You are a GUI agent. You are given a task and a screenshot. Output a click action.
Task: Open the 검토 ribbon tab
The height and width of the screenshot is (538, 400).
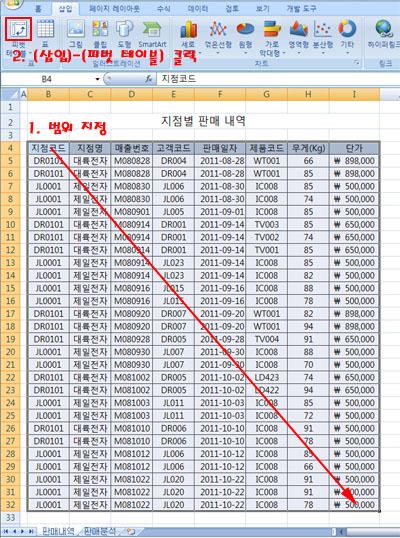pyautogui.click(x=232, y=9)
